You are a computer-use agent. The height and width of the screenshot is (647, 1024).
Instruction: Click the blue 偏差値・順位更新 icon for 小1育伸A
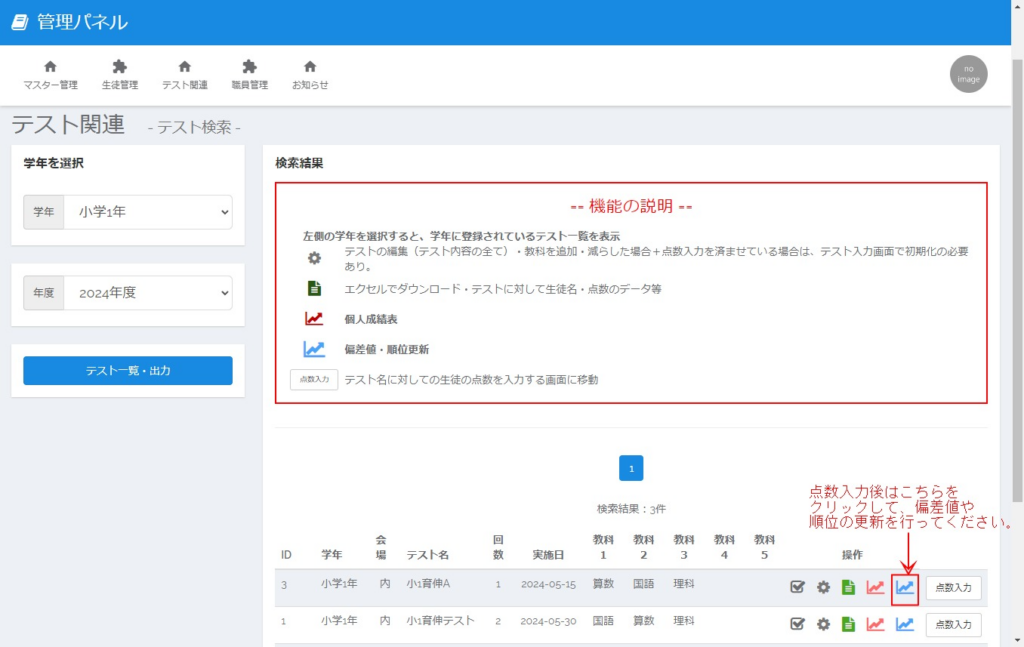tap(905, 587)
